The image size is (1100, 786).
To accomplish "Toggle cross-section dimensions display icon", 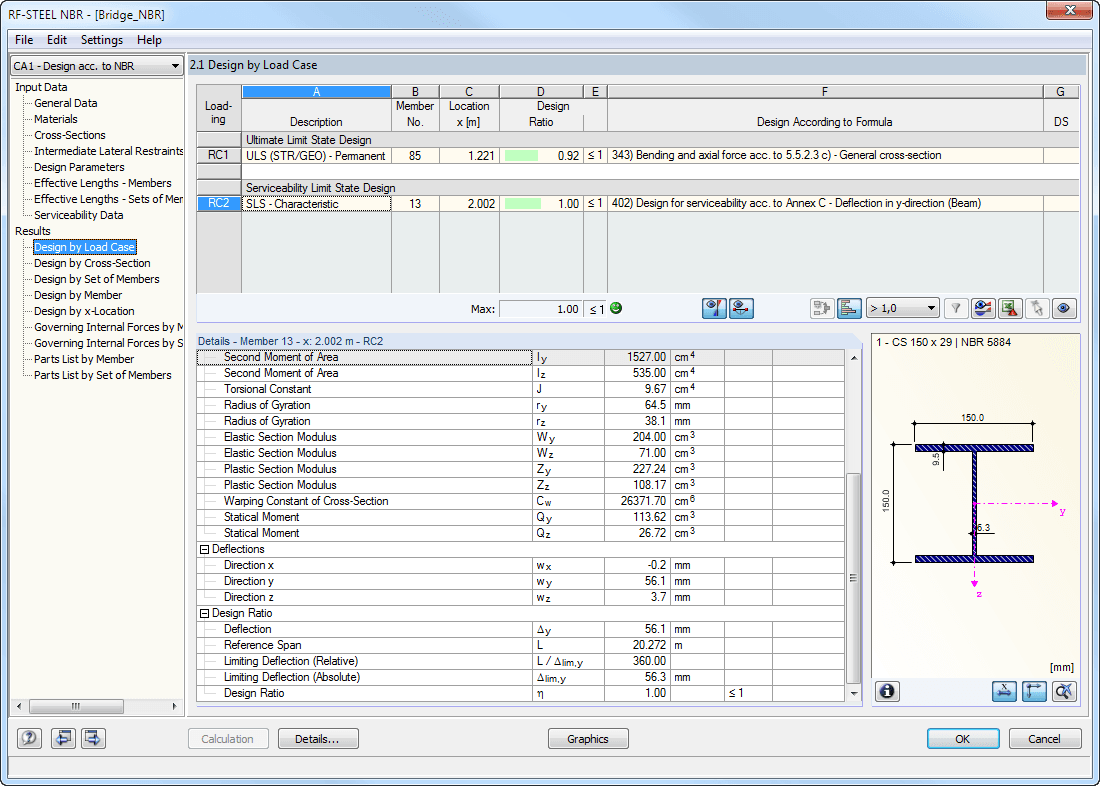I will [1005, 691].
